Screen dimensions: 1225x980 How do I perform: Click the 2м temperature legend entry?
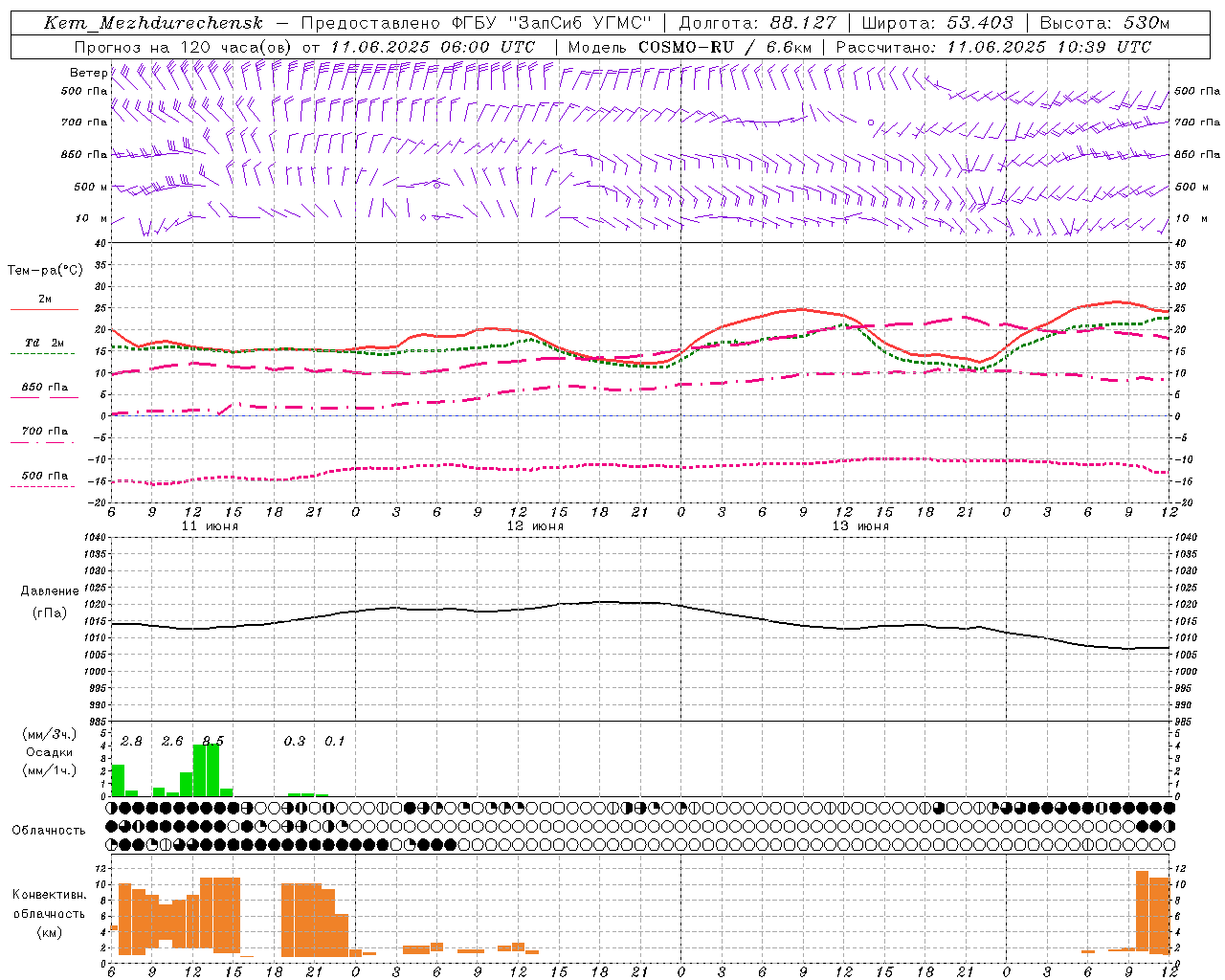click(45, 300)
